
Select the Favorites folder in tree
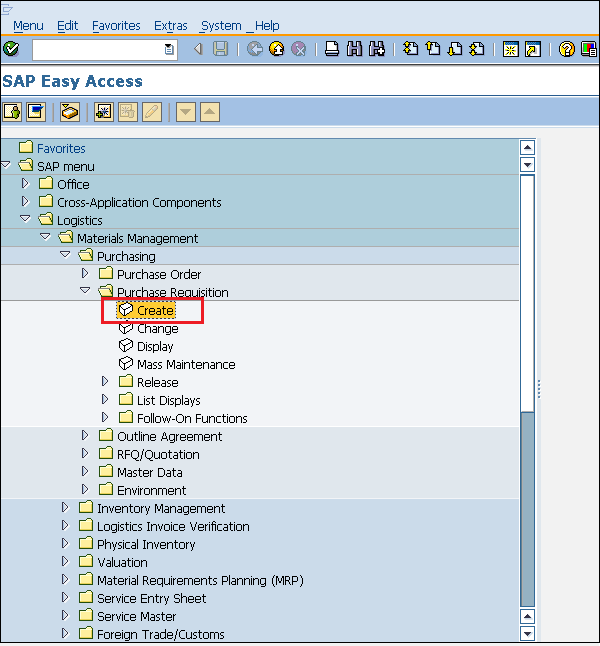click(x=61, y=148)
